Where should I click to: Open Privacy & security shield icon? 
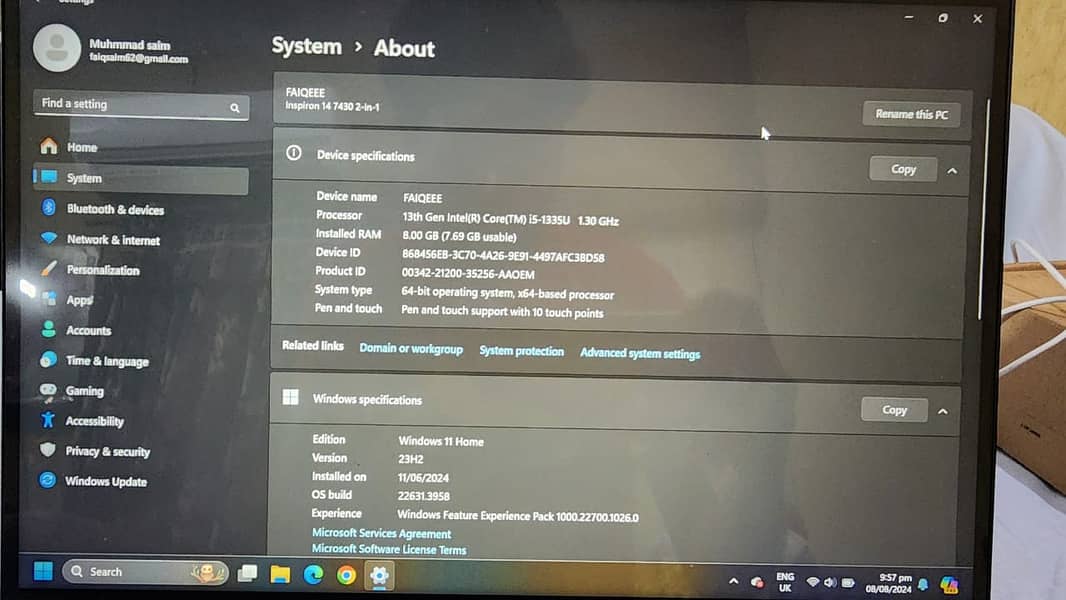[x=47, y=451]
